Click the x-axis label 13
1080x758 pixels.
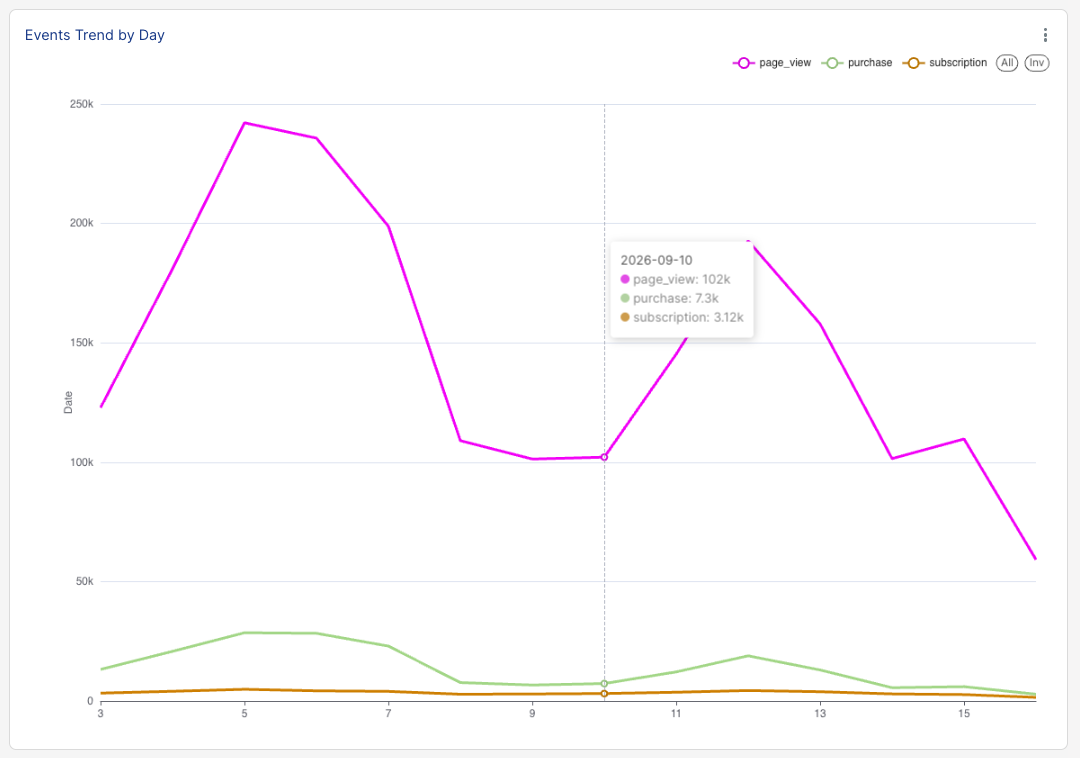pos(820,713)
